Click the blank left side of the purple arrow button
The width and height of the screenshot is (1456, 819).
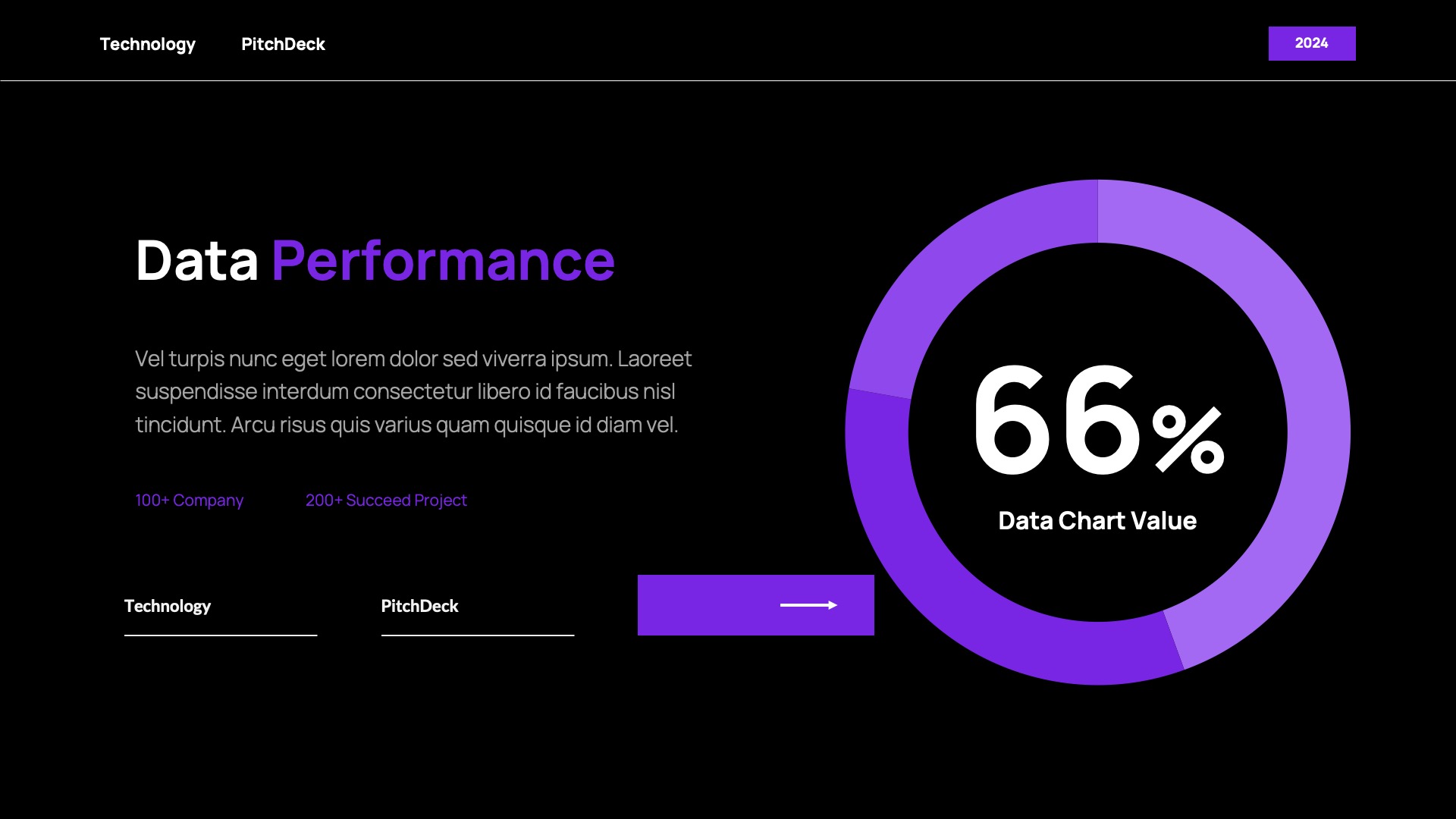click(x=698, y=605)
